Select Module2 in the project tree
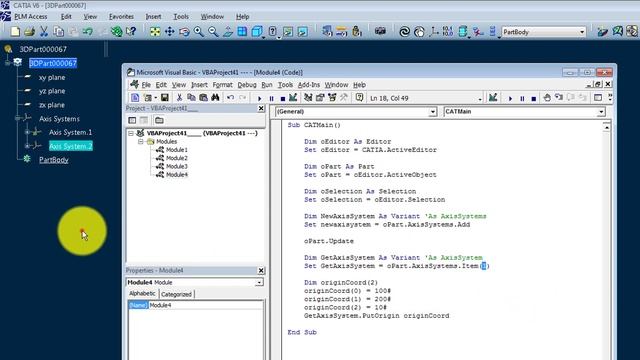The image size is (640, 360). pyautogui.click(x=176, y=158)
